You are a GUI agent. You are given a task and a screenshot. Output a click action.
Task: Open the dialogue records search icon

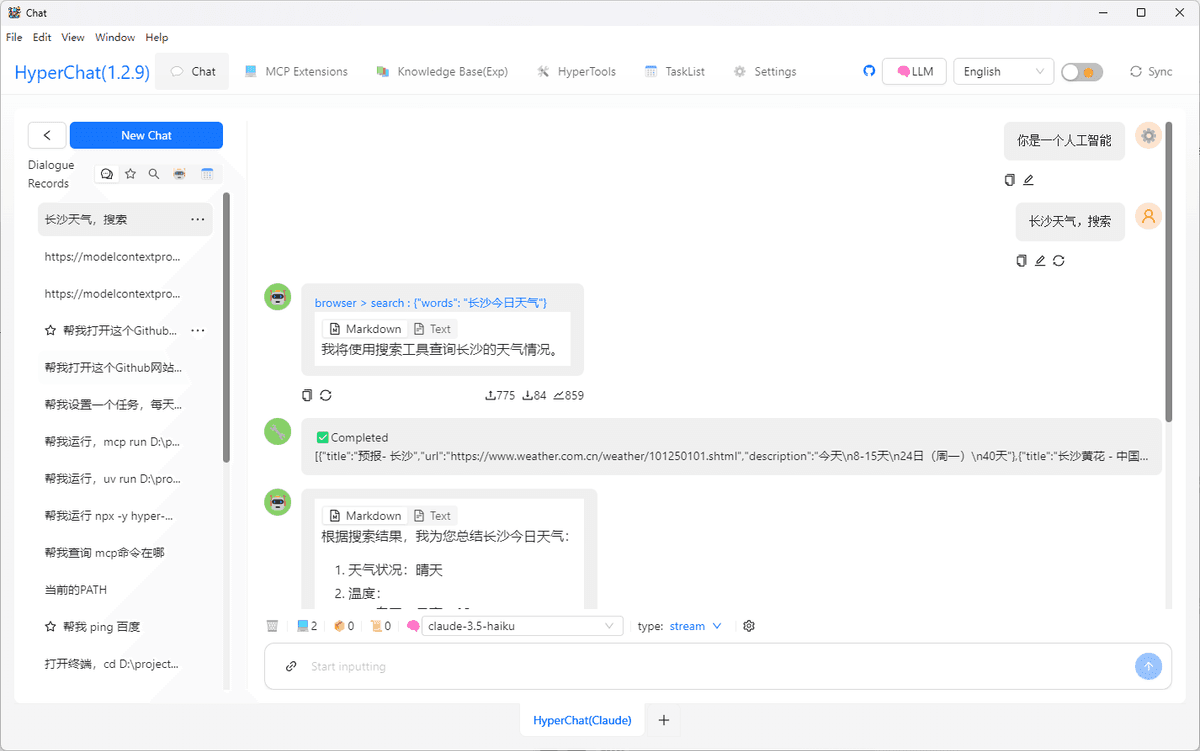[154, 174]
